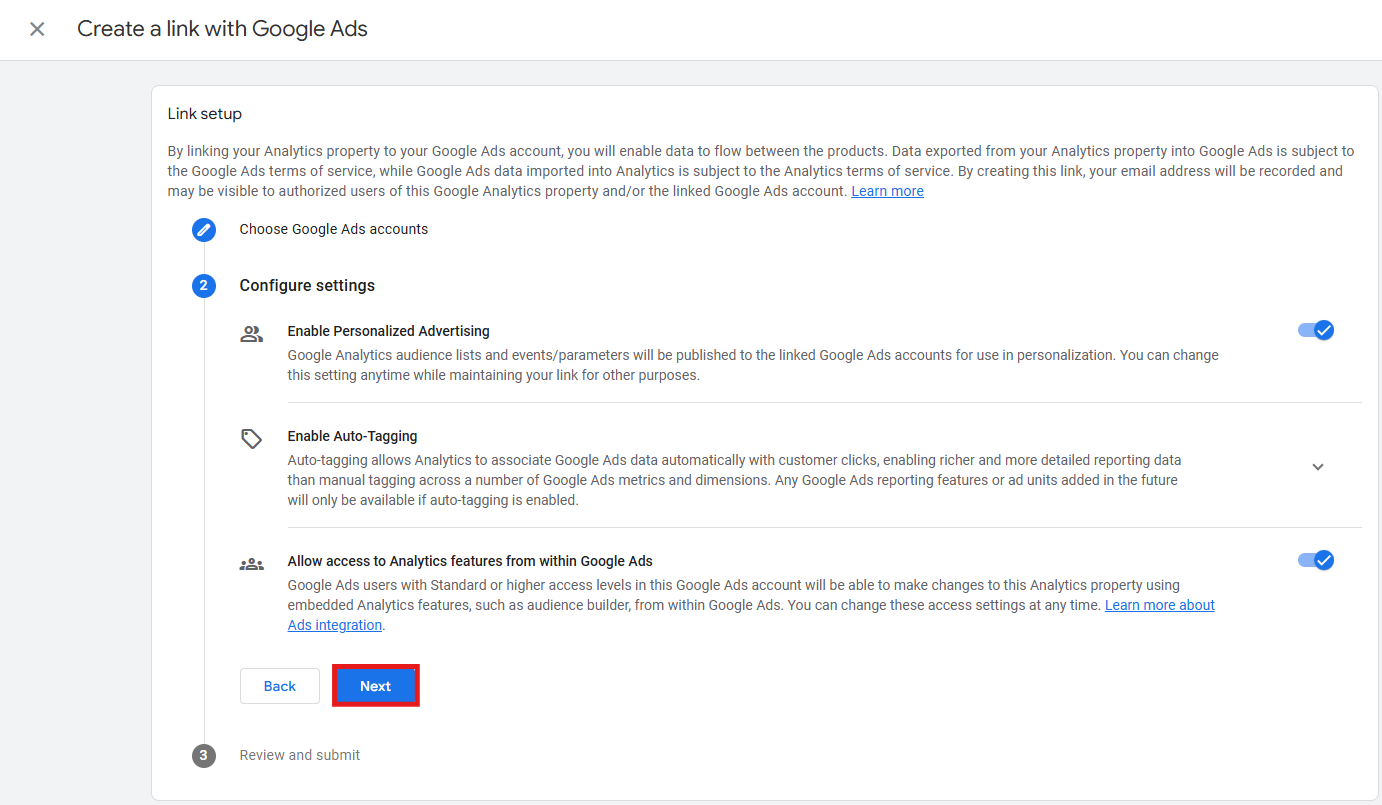Click the step 3 number circle
Image resolution: width=1382 pixels, height=805 pixels.
(204, 755)
